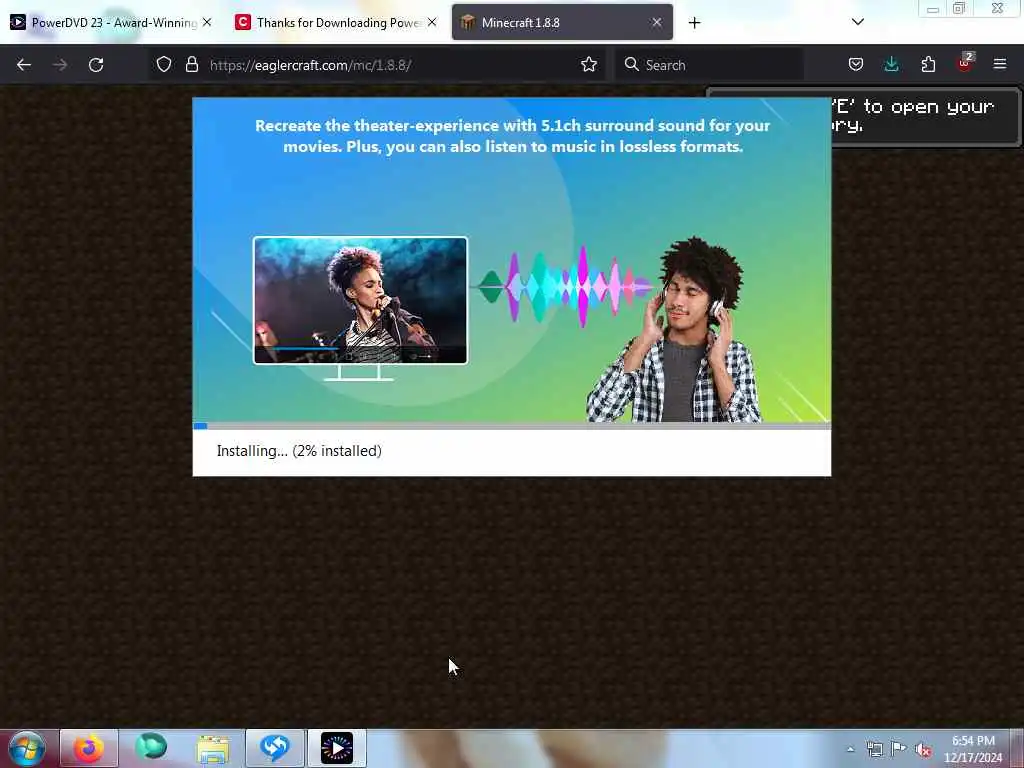
Task: Show hidden system tray icons
Action: (x=850, y=749)
